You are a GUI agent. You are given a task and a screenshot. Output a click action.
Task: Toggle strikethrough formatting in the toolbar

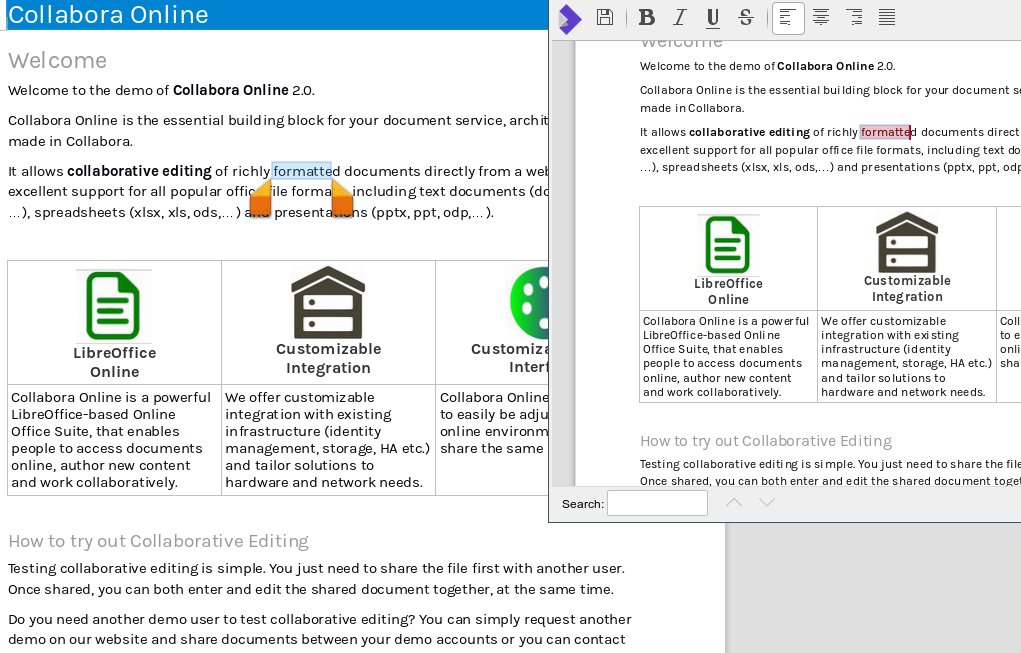746,18
